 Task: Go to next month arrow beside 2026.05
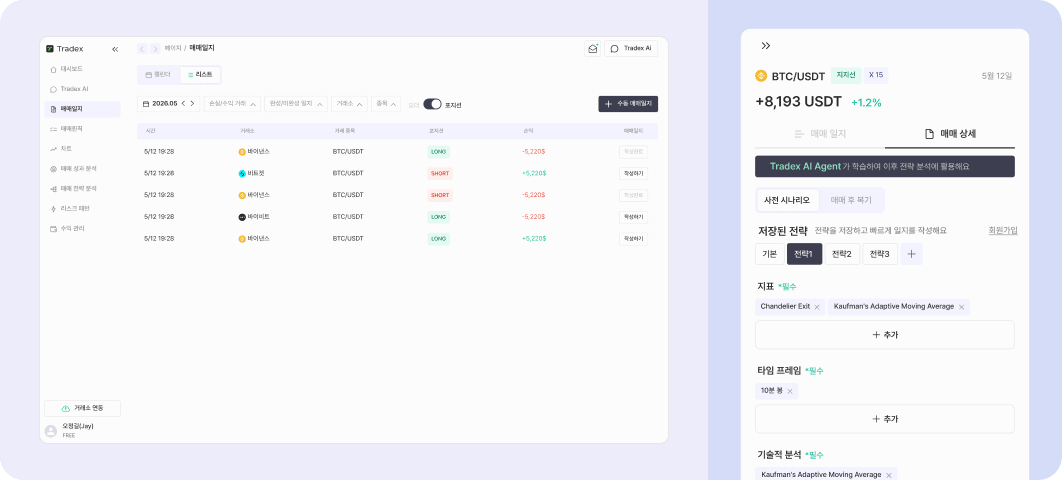click(192, 104)
